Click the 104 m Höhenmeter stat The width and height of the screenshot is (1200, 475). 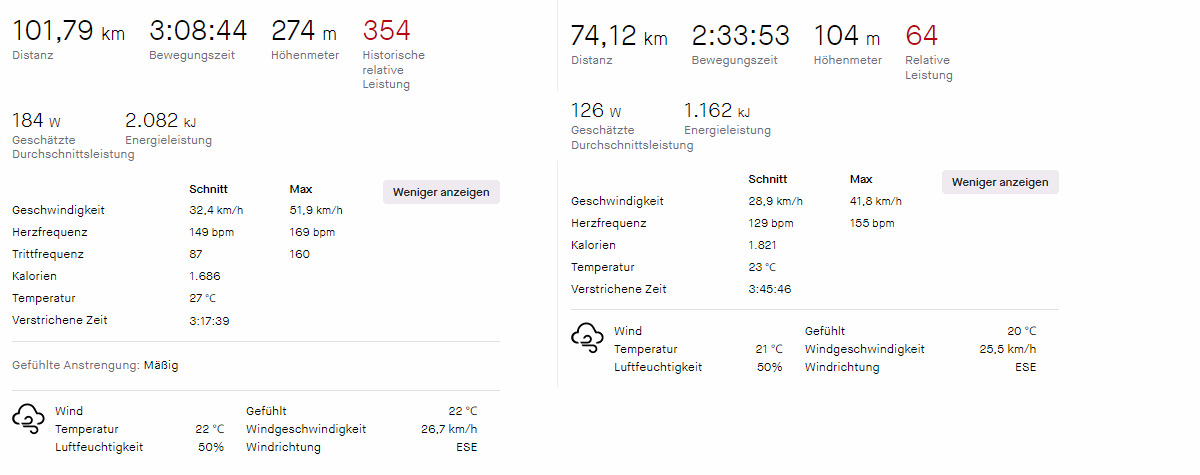click(x=847, y=36)
